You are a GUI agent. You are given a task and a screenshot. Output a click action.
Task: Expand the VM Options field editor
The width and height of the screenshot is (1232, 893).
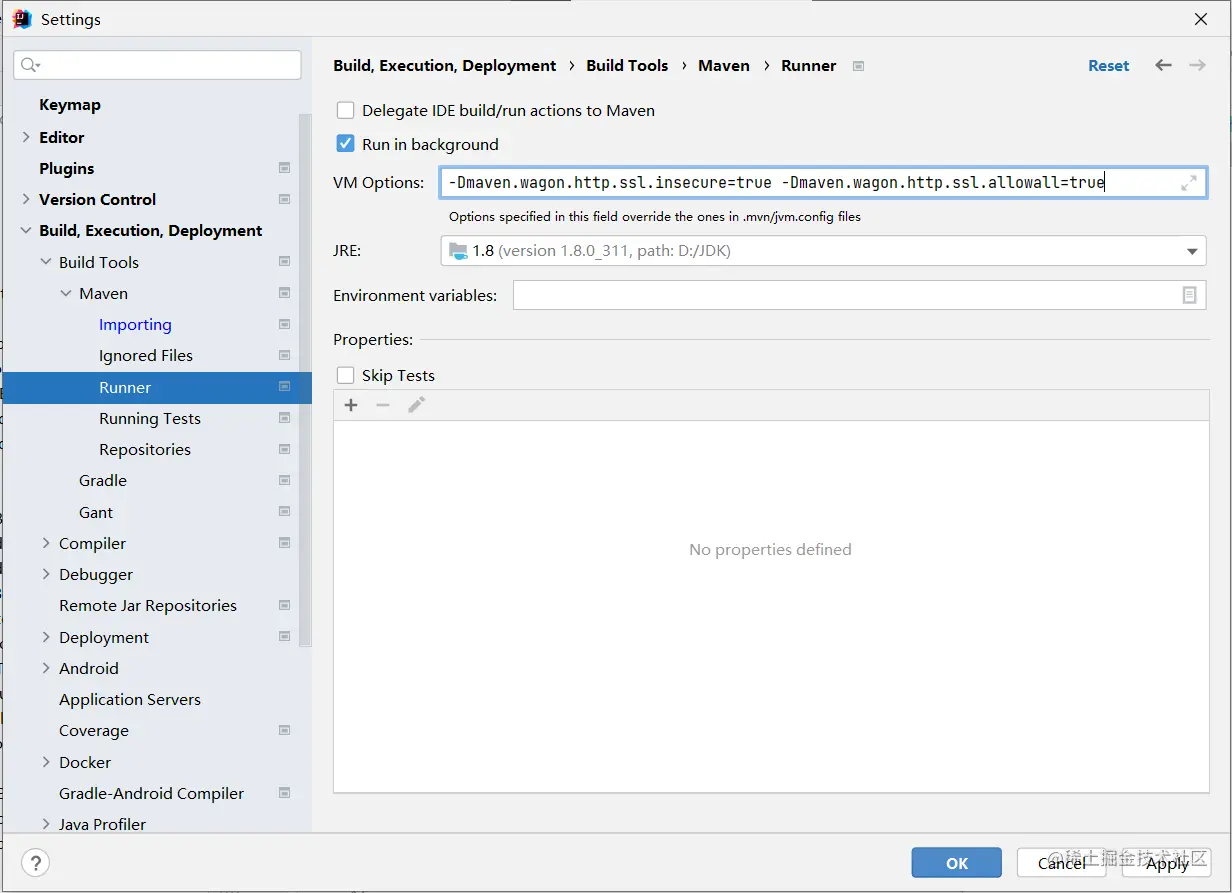pyautogui.click(x=1189, y=183)
